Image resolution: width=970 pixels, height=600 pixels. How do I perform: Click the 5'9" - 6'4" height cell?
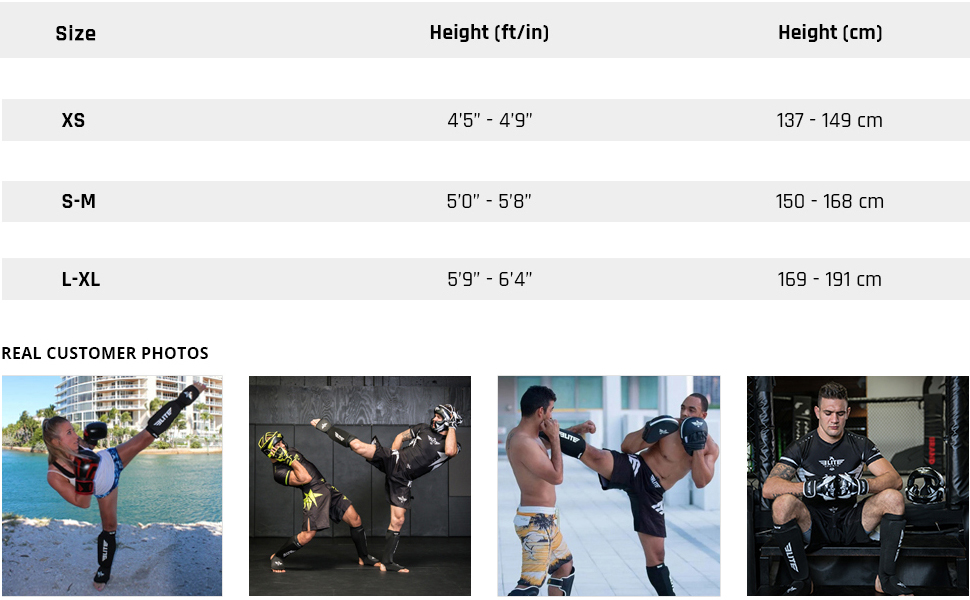489,279
